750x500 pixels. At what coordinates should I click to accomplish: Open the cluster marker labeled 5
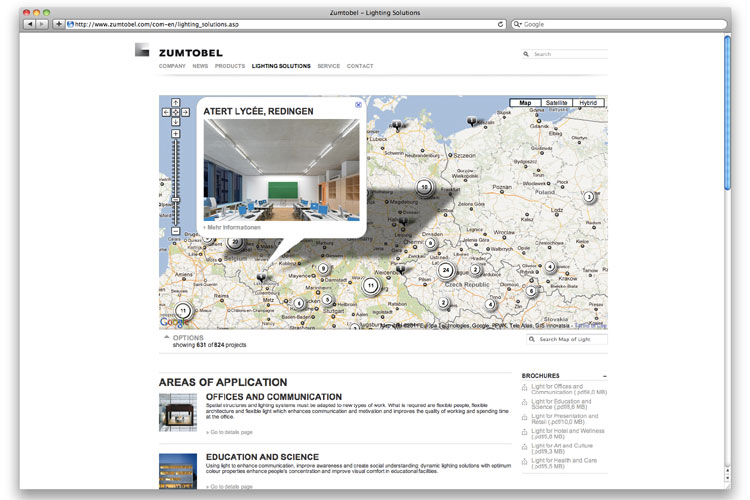tap(327, 300)
